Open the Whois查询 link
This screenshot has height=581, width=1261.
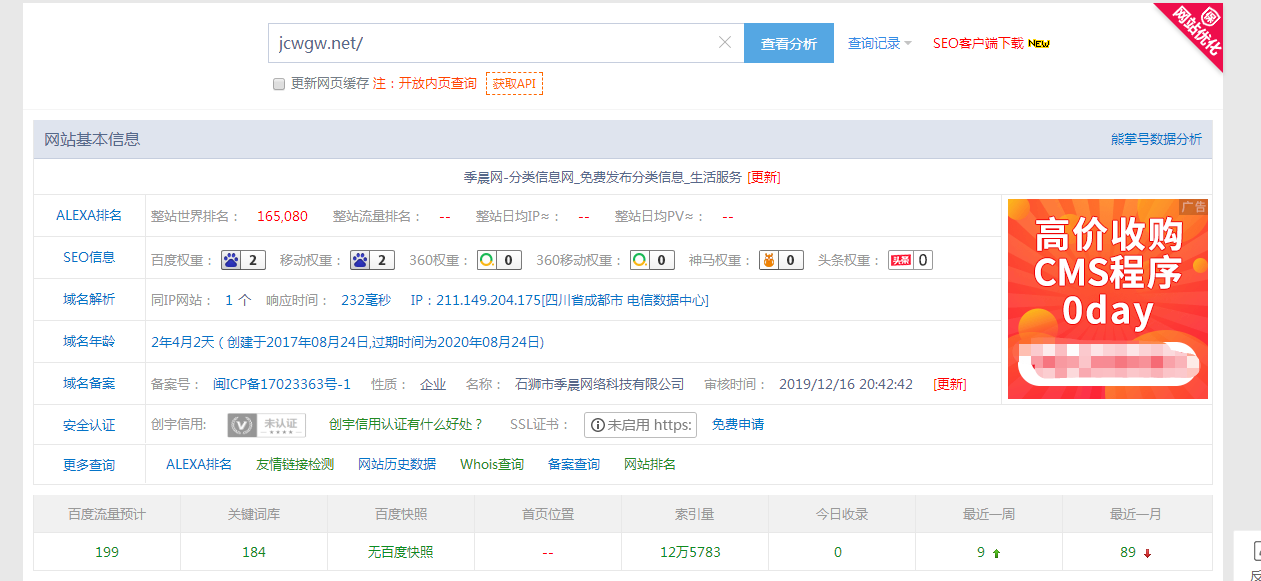[492, 464]
